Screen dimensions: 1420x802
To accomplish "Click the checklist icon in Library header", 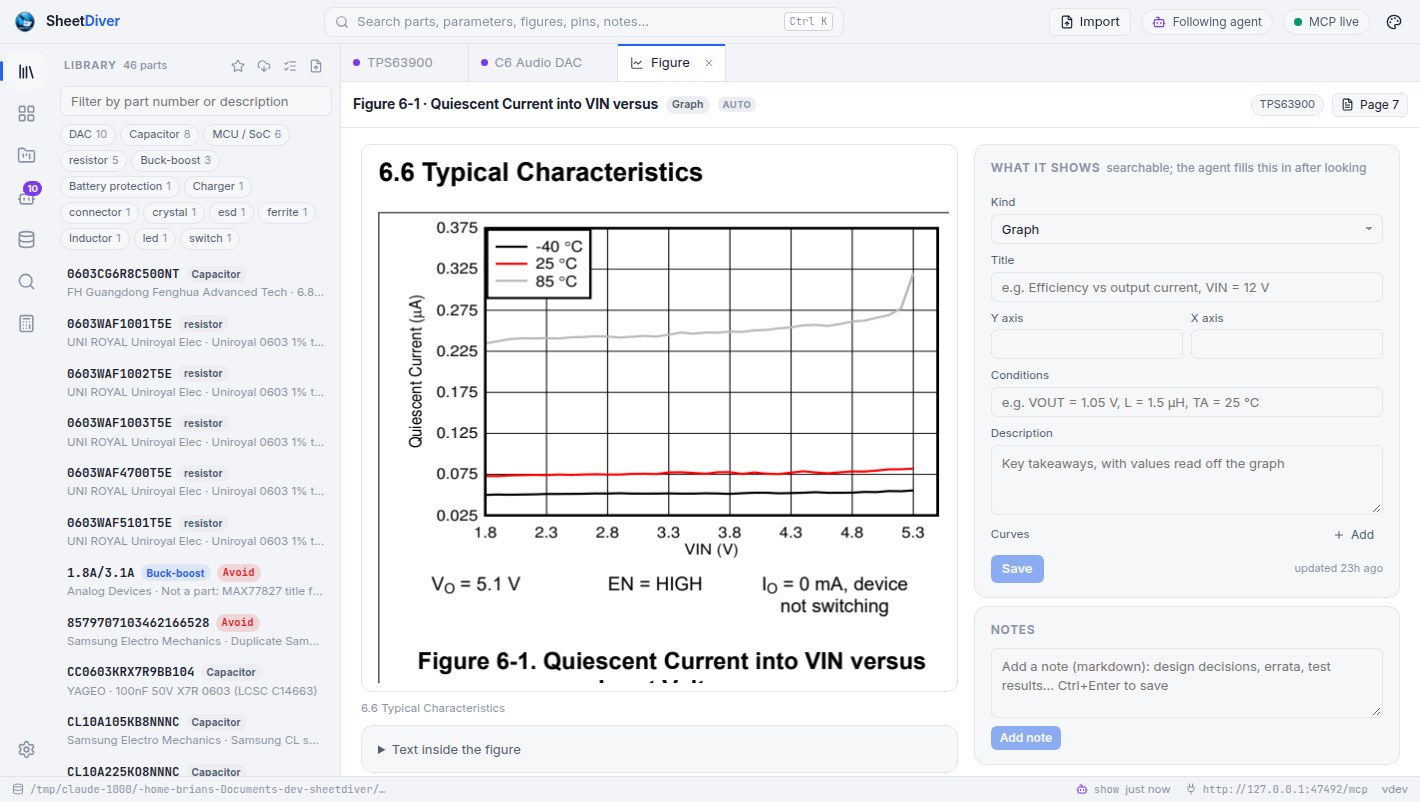I will pos(290,66).
